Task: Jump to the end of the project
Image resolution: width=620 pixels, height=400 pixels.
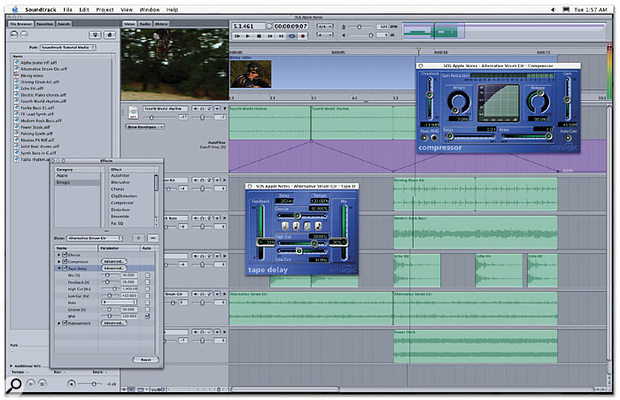Action: click(281, 36)
